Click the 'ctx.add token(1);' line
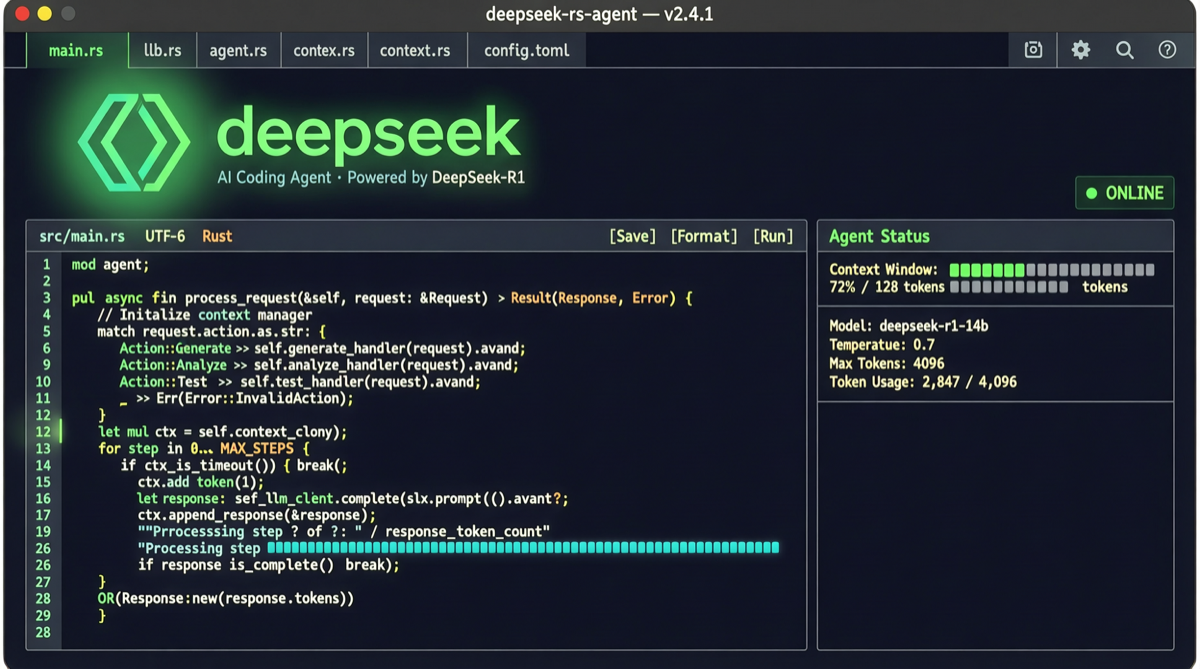This screenshot has width=1200, height=669. point(201,482)
